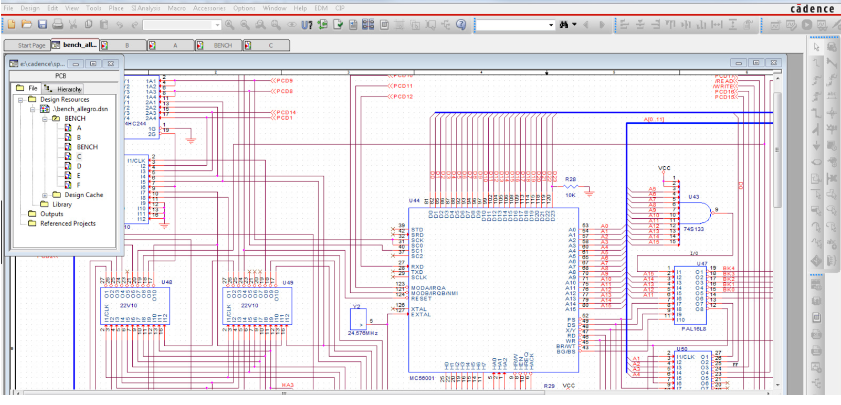Click the Print toolbar icon
The width and height of the screenshot is (841, 405).
(58, 25)
